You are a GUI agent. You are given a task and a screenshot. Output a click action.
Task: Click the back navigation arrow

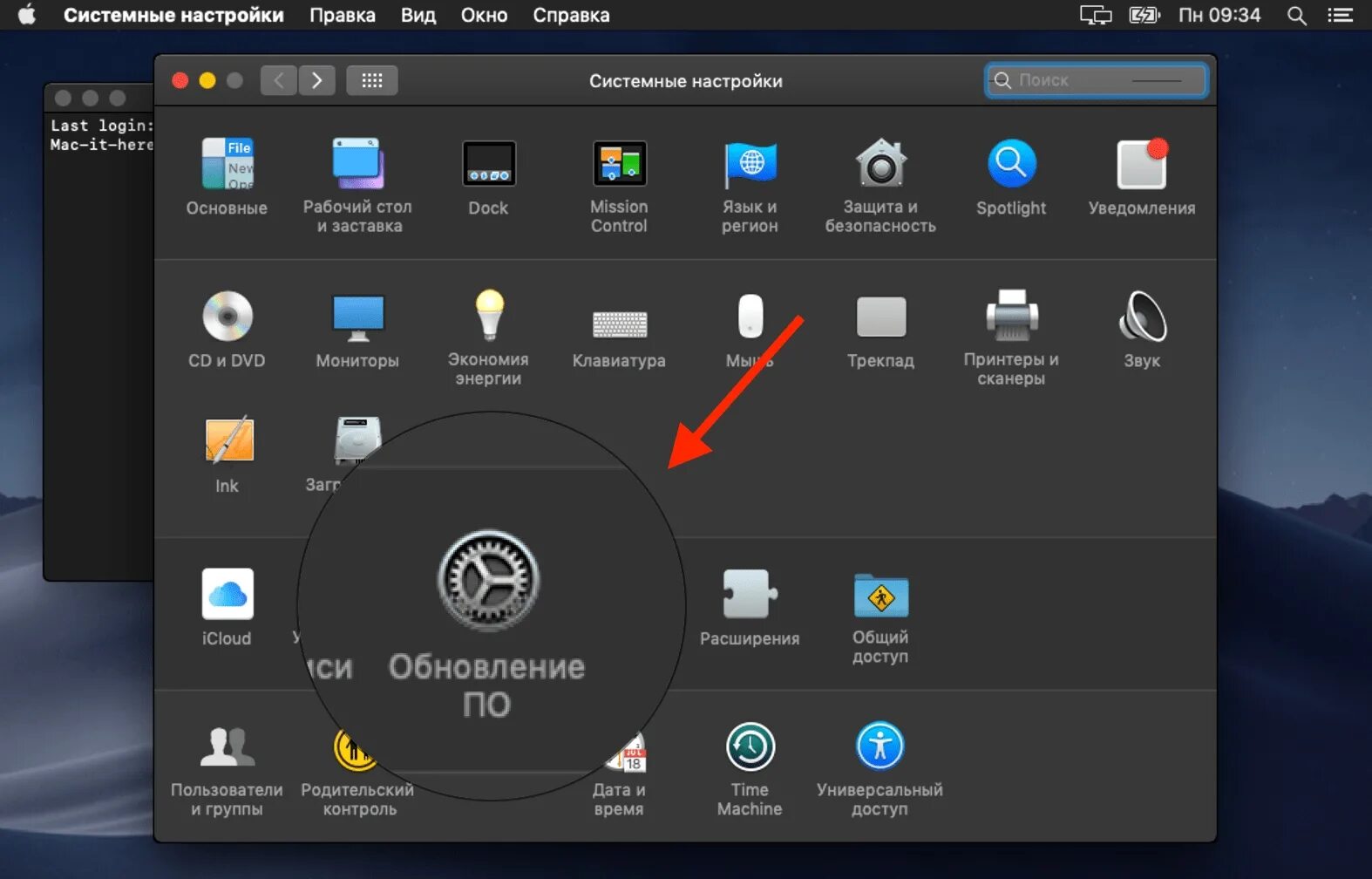(x=278, y=80)
